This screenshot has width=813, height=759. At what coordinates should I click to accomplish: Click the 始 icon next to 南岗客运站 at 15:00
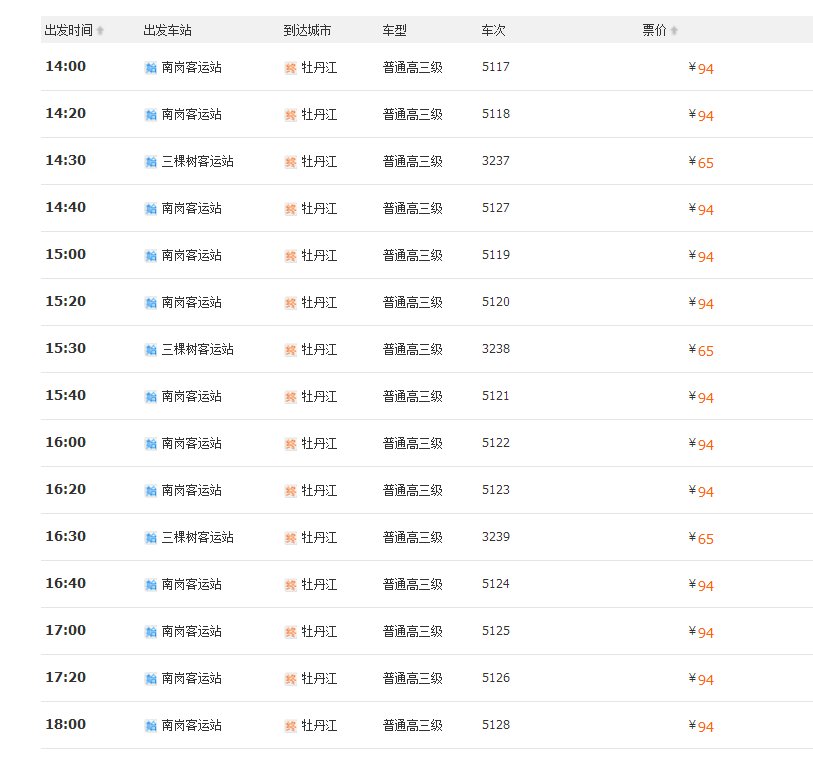click(x=151, y=255)
